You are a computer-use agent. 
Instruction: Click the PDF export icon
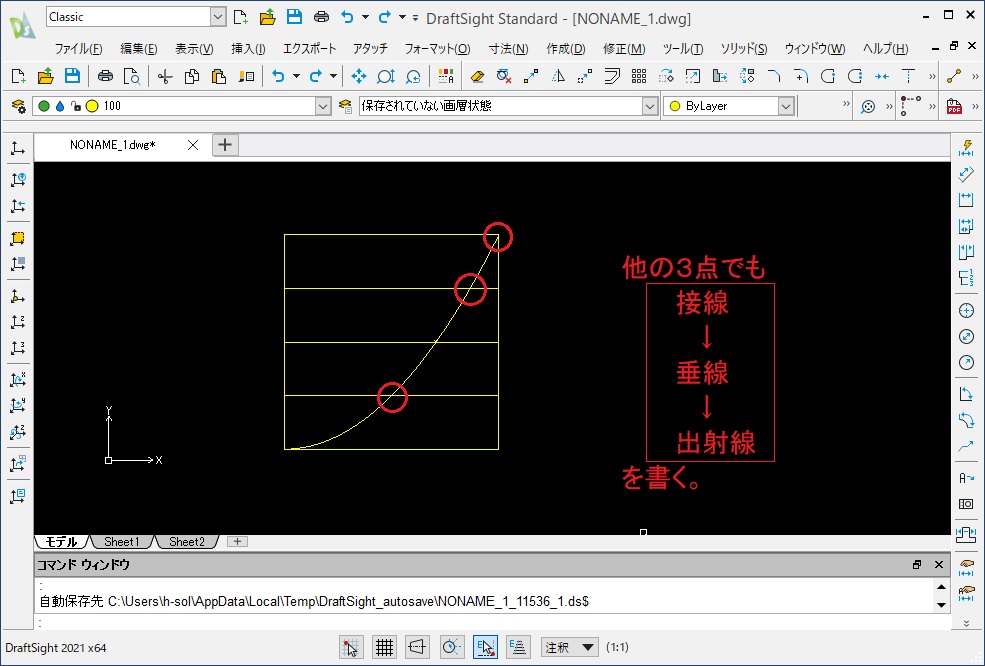click(x=954, y=106)
